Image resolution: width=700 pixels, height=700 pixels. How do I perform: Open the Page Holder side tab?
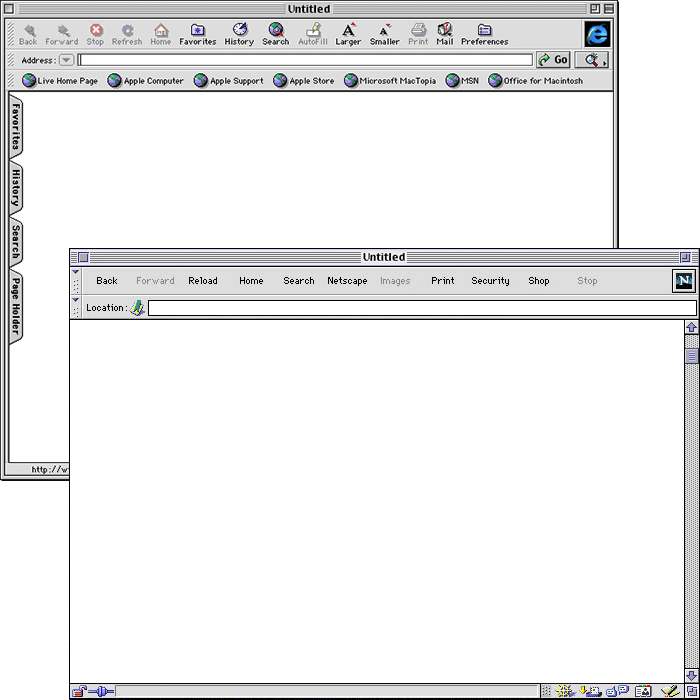(x=16, y=306)
